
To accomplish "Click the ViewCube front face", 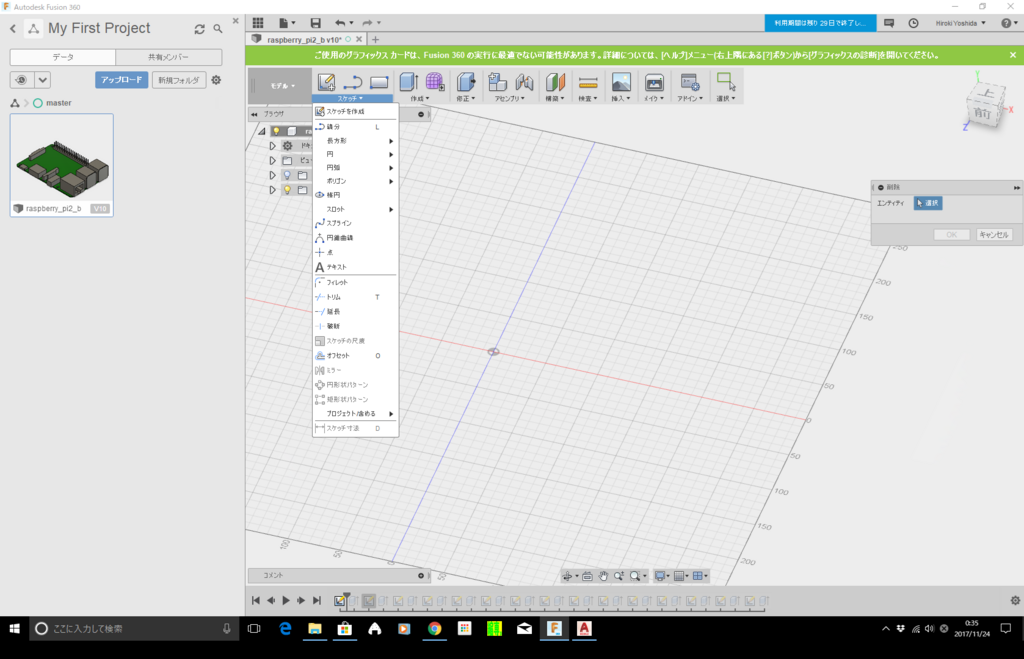I will pos(983,113).
